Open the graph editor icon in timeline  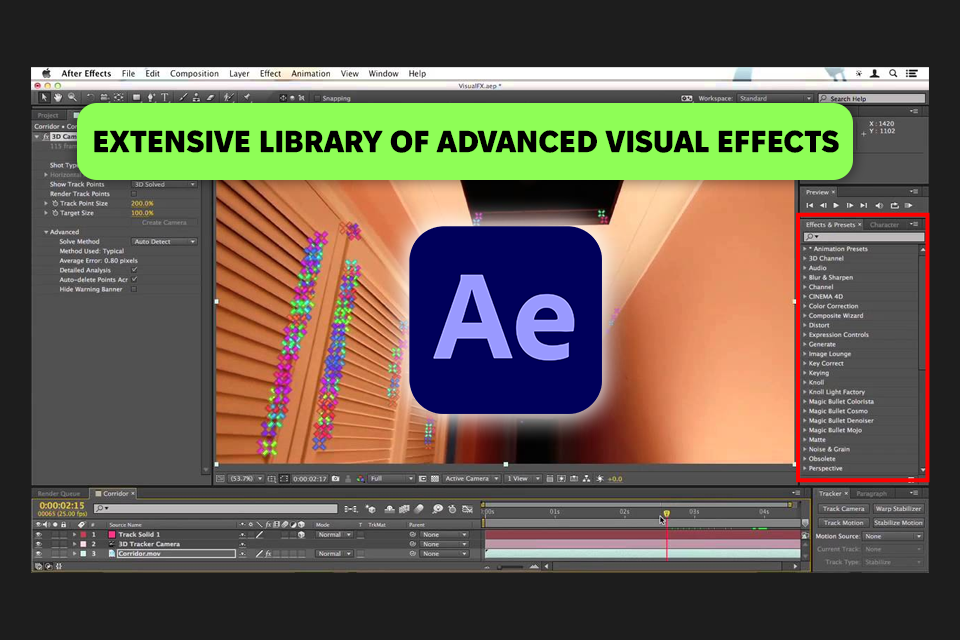[467, 509]
